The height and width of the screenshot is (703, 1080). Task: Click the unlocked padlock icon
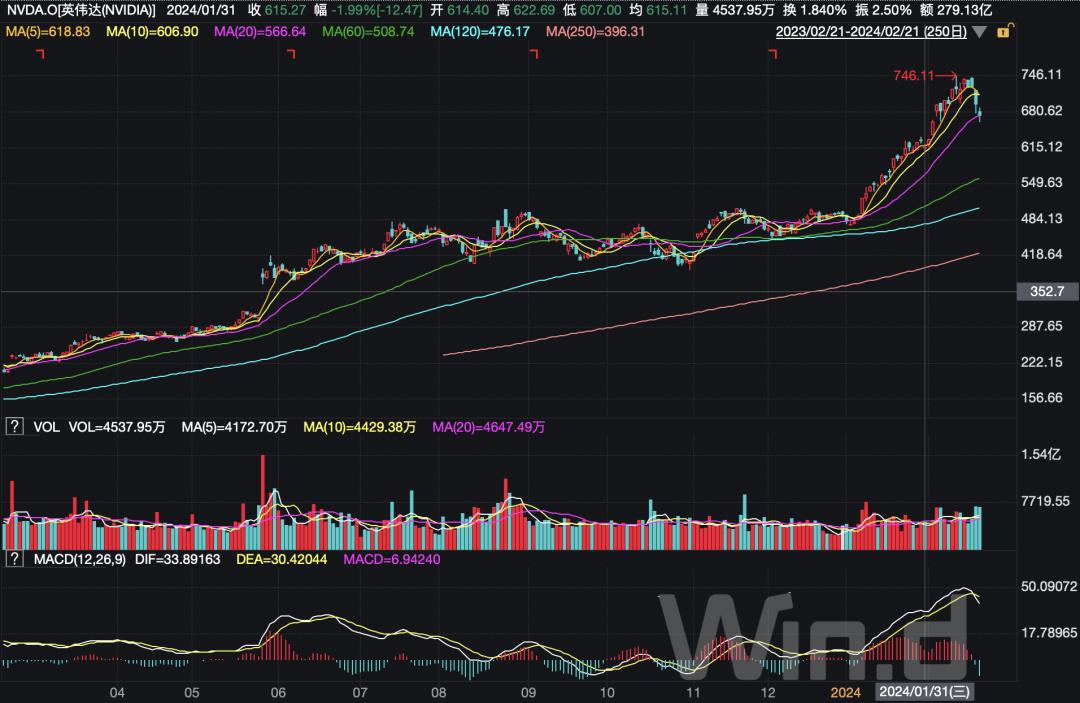click(1004, 31)
